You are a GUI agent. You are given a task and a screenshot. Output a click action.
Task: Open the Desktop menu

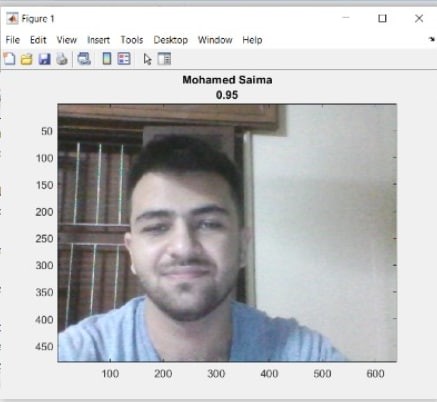pos(171,40)
